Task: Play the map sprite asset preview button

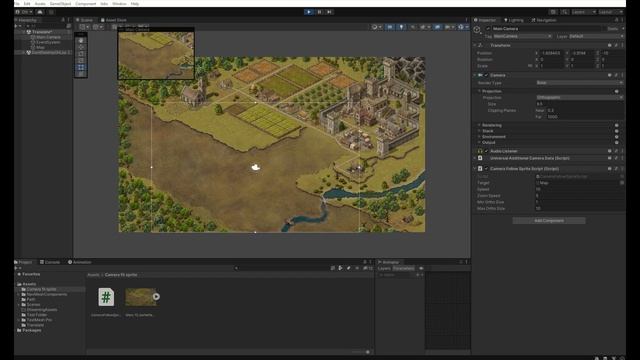Action: (x=156, y=297)
